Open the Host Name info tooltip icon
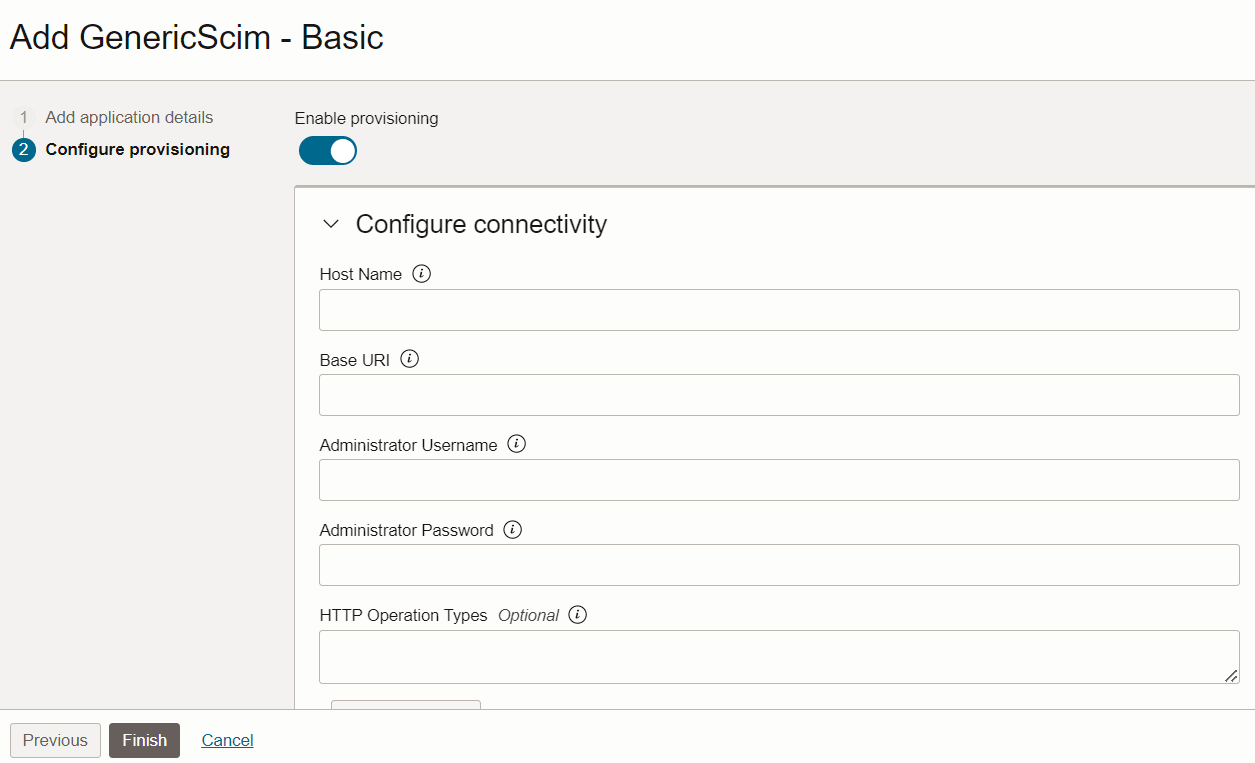This screenshot has height=763, width=1255. 421,273
